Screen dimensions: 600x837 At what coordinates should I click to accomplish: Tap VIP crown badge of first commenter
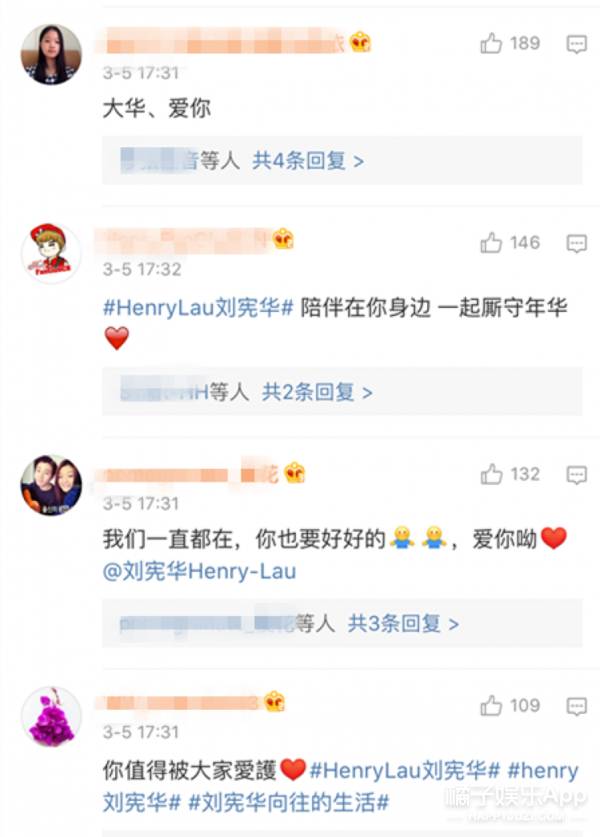[x=360, y=42]
